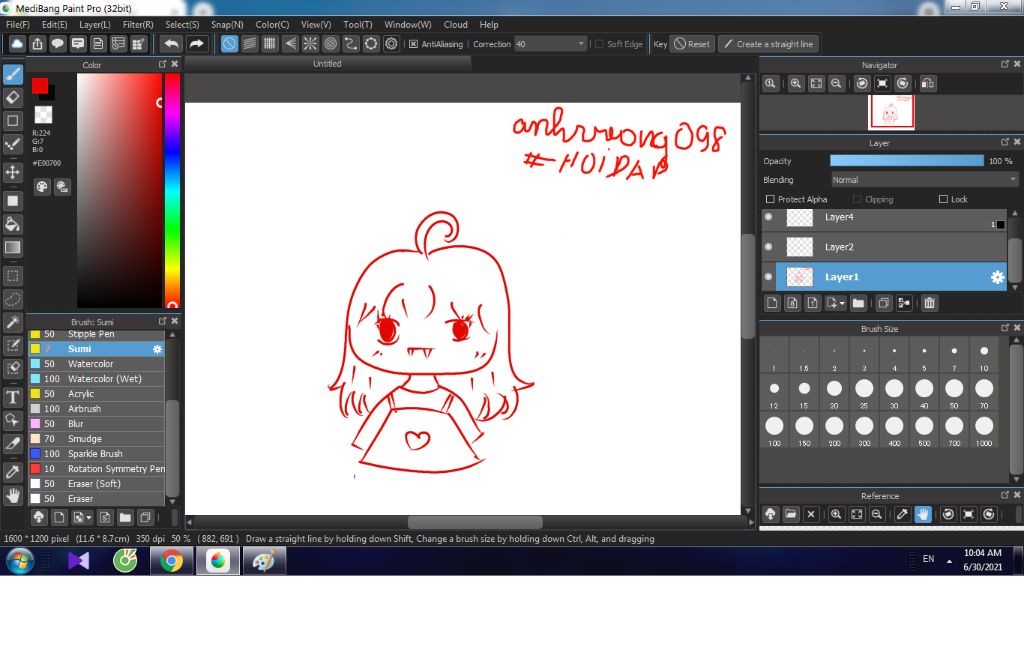This screenshot has height=661, width=1024.
Task: Click the Navigator preview thumbnail
Action: (891, 112)
